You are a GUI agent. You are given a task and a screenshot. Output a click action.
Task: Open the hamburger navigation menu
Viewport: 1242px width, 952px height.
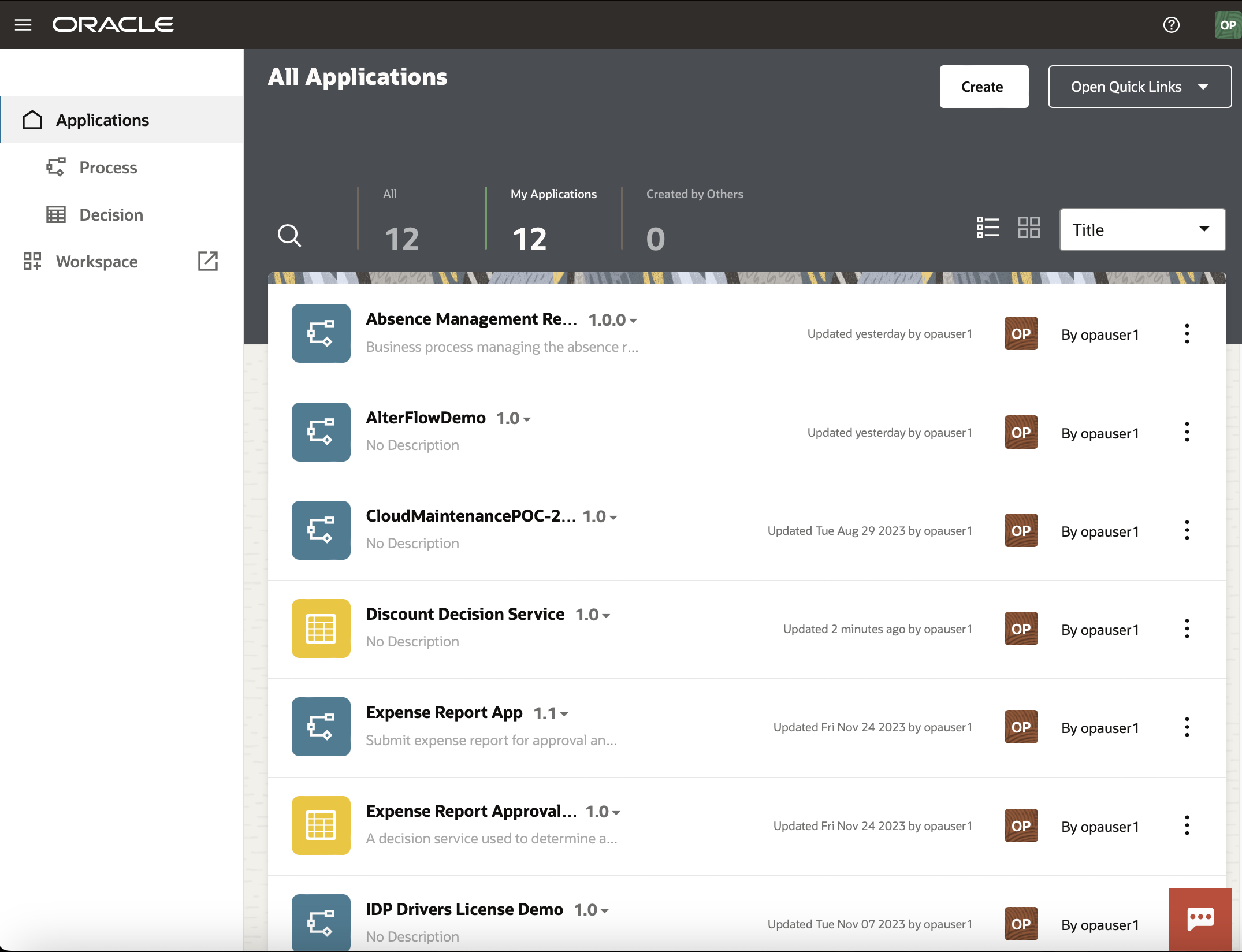point(23,24)
